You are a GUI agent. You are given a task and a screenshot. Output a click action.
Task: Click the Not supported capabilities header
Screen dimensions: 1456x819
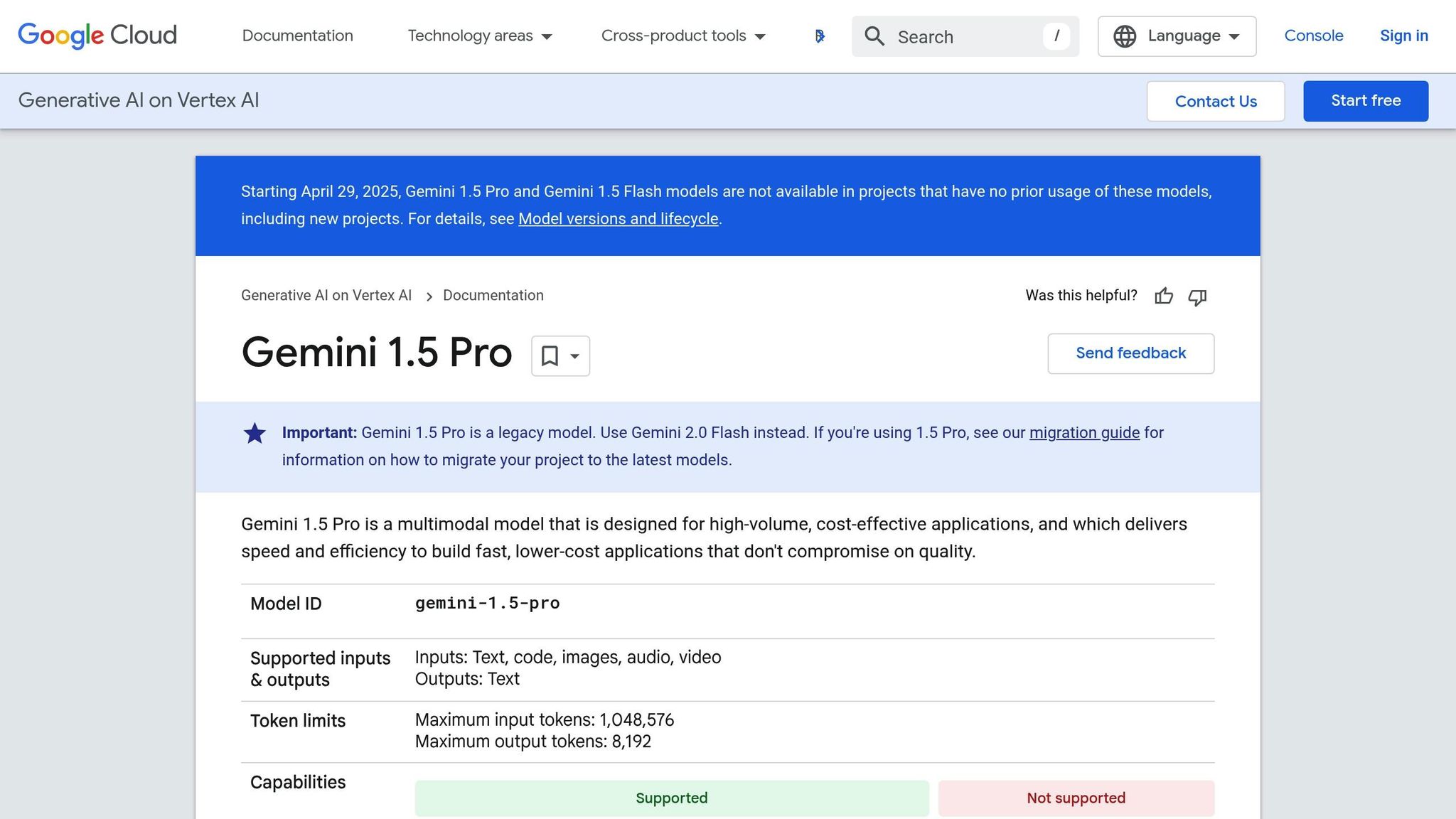1076,798
